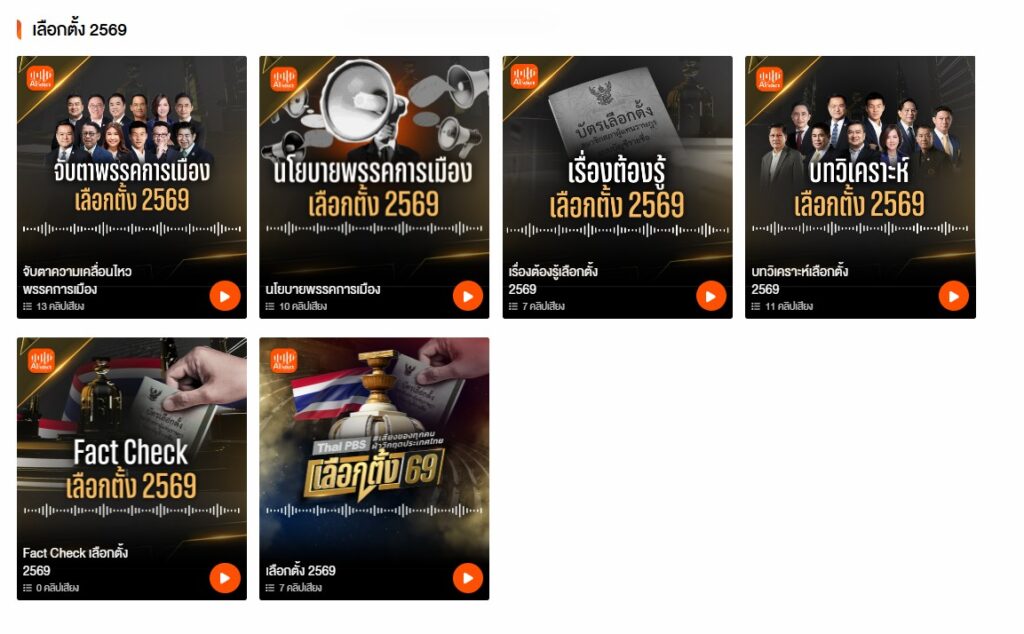Click the AI voice logo on จับตาพรรคการเมือง card

pyautogui.click(x=40, y=78)
